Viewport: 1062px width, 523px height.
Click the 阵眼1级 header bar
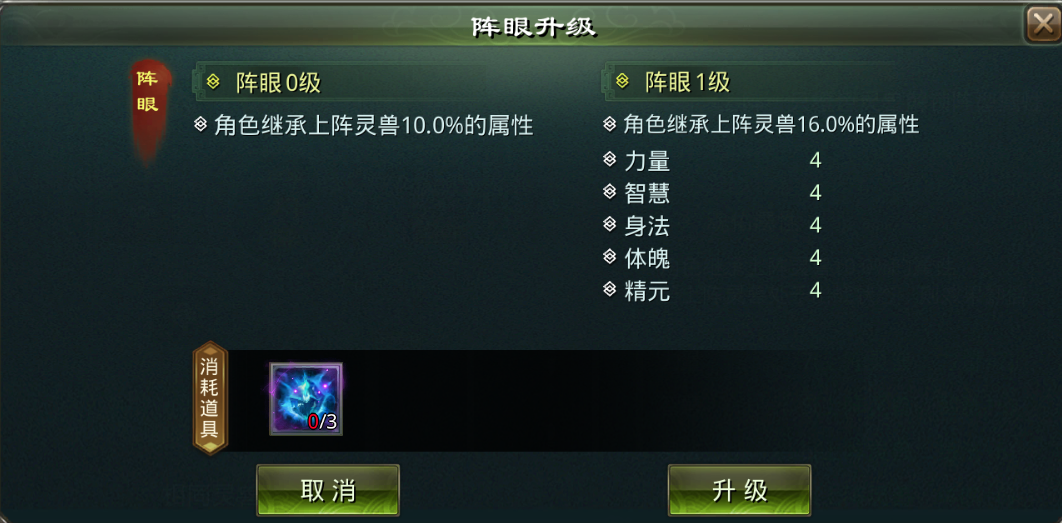pos(748,83)
